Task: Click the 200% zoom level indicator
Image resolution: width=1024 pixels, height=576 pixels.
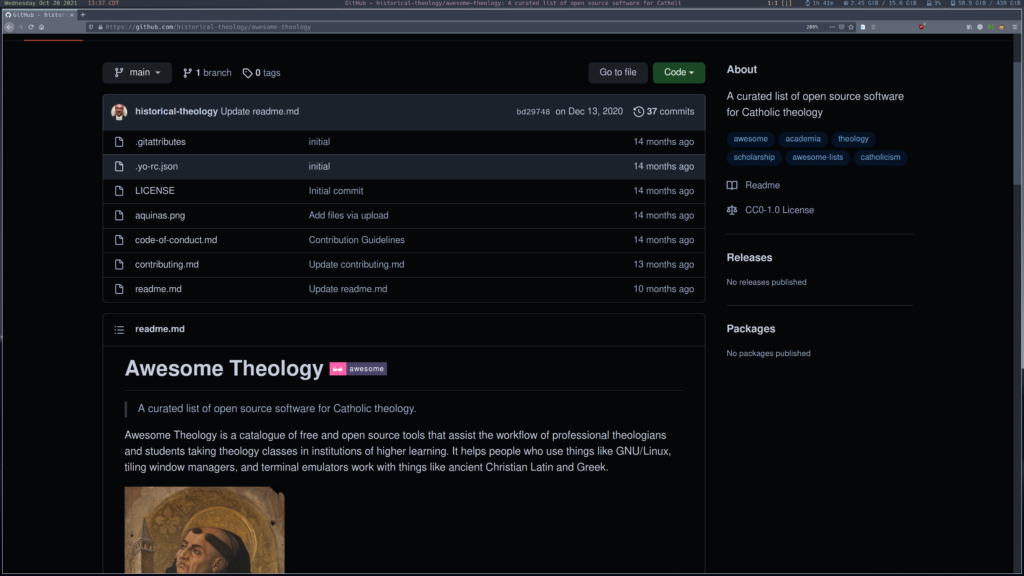Action: click(812, 27)
